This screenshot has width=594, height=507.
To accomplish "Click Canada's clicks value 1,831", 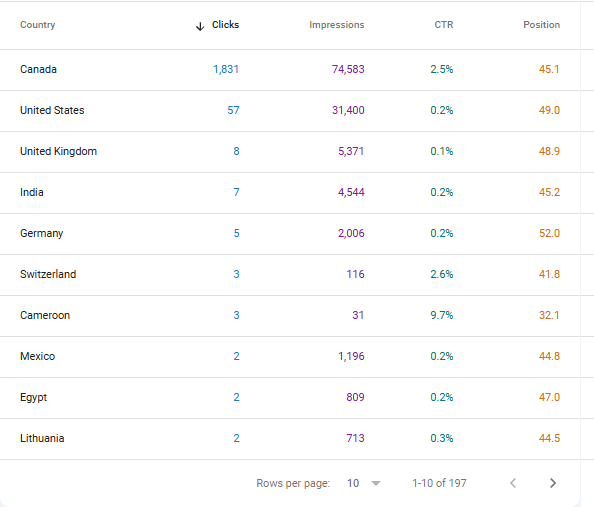I will coord(226,69).
